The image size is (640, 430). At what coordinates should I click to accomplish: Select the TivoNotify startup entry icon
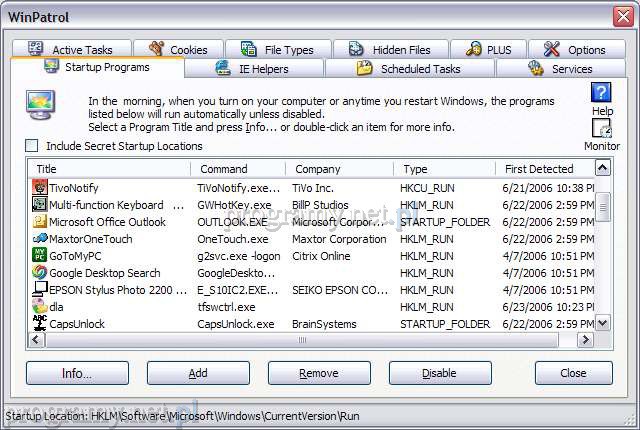[40, 187]
